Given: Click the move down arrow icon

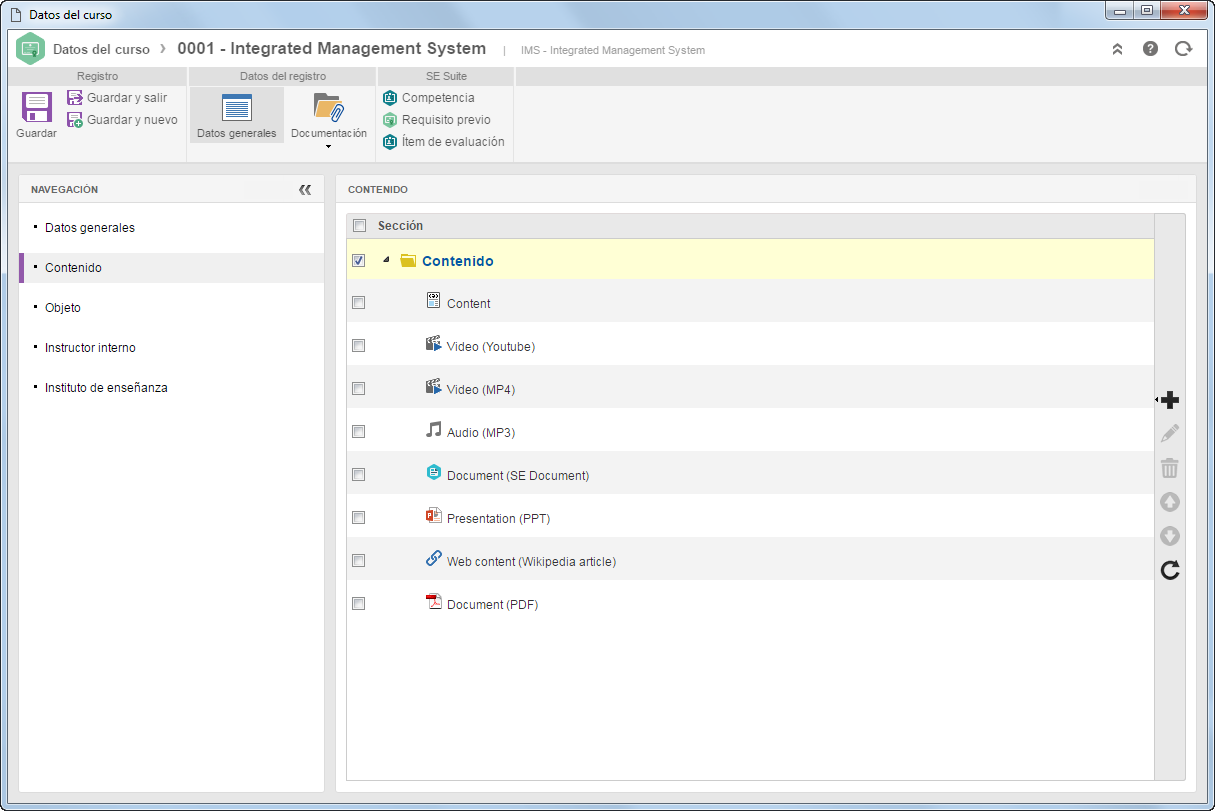Looking at the screenshot, I should tap(1170, 536).
